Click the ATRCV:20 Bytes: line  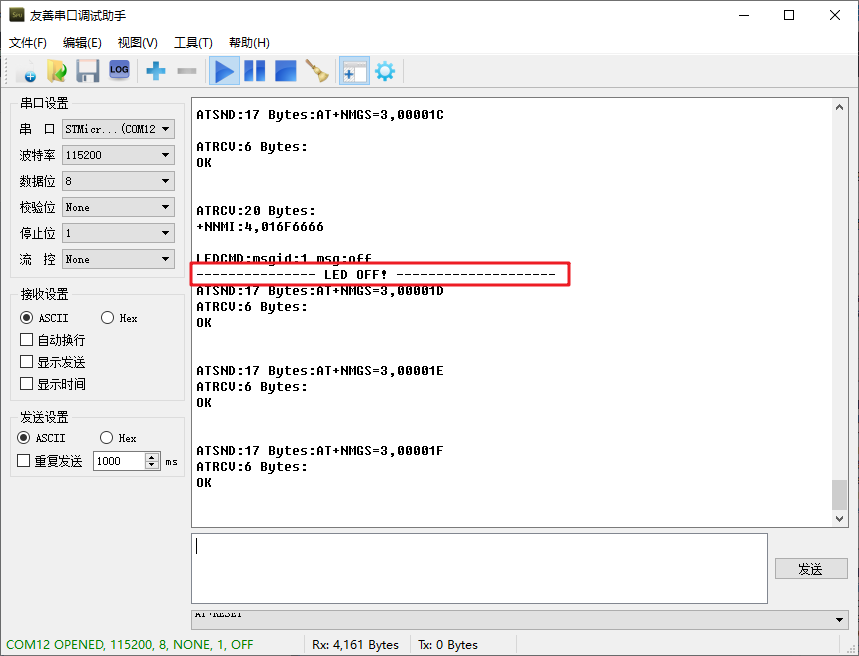(x=256, y=210)
